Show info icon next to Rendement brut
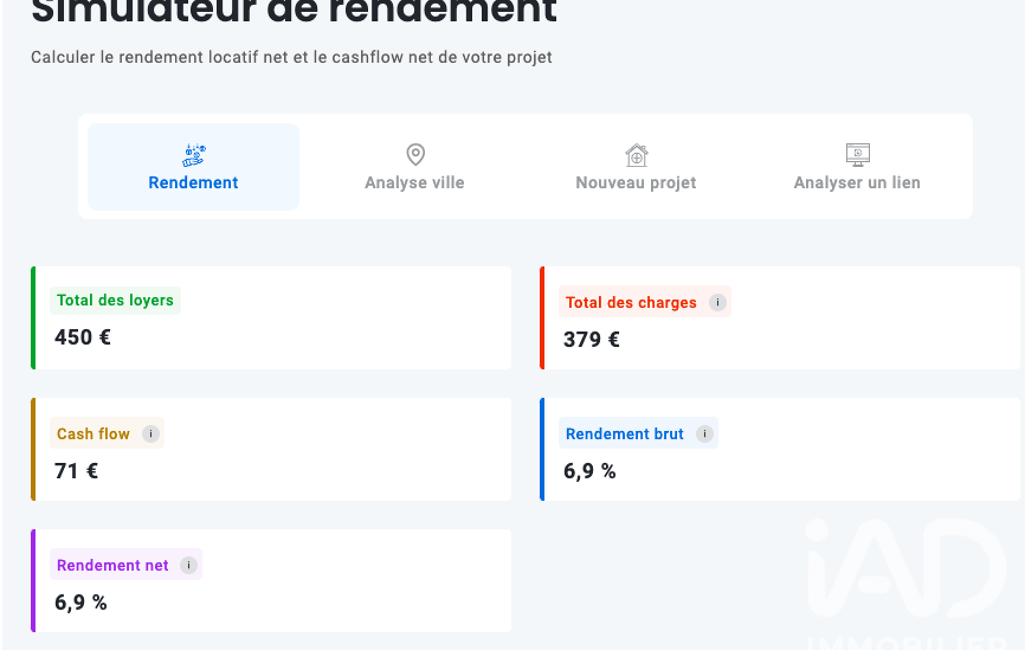Image resolution: width=1025 pixels, height=650 pixels. click(x=704, y=434)
